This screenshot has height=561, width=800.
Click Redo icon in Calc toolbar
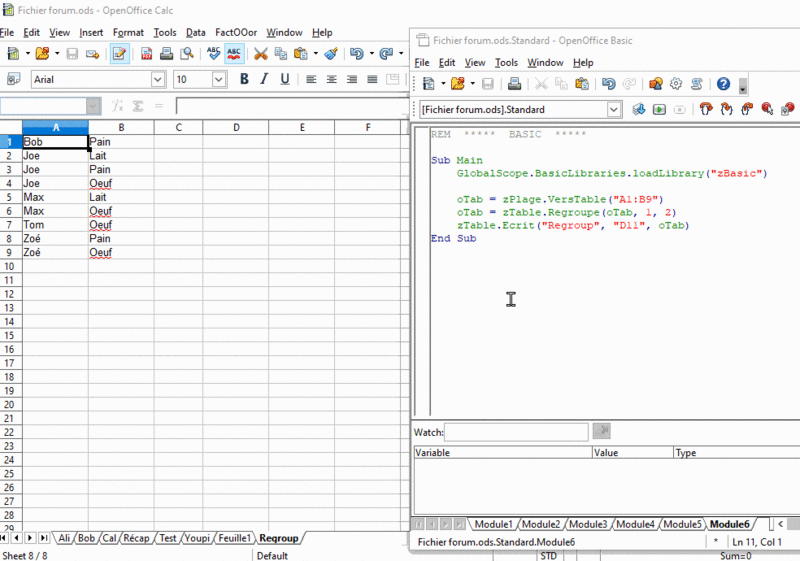tap(386, 54)
